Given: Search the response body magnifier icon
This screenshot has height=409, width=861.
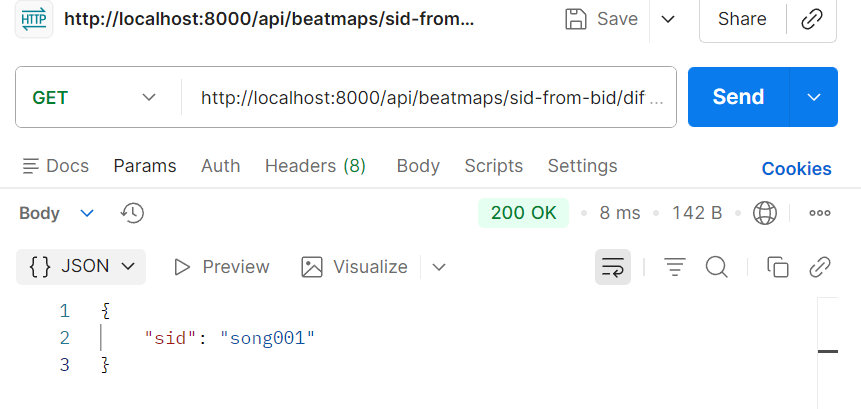Looking at the screenshot, I should (x=717, y=267).
